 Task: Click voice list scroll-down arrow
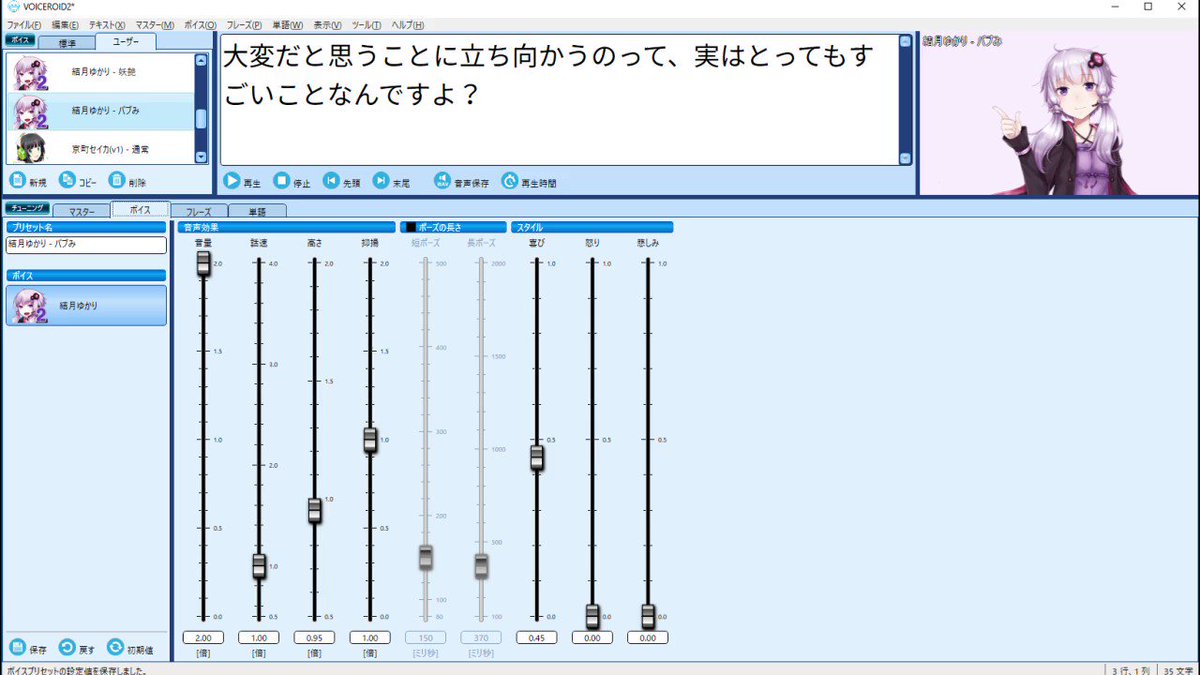201,157
